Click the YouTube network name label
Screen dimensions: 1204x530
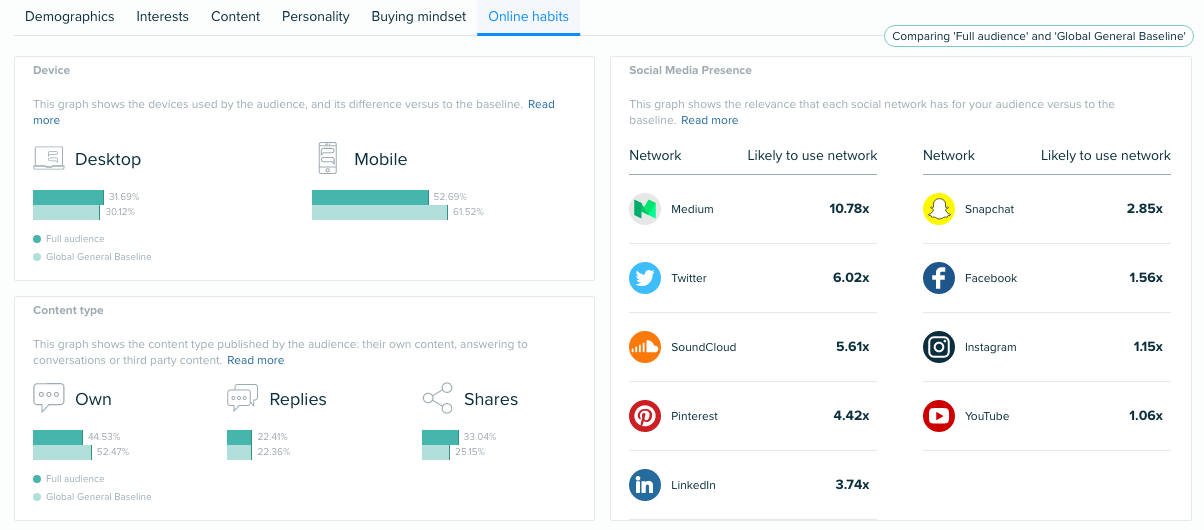coord(987,417)
